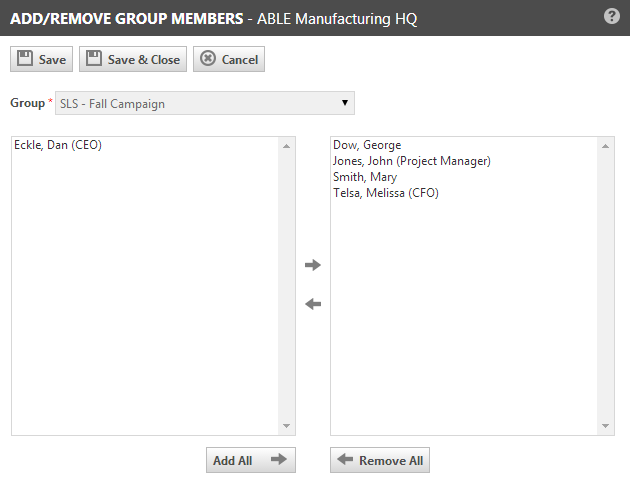
Task: Select Telsa, Melissa (CFO) entry
Action: point(385,193)
